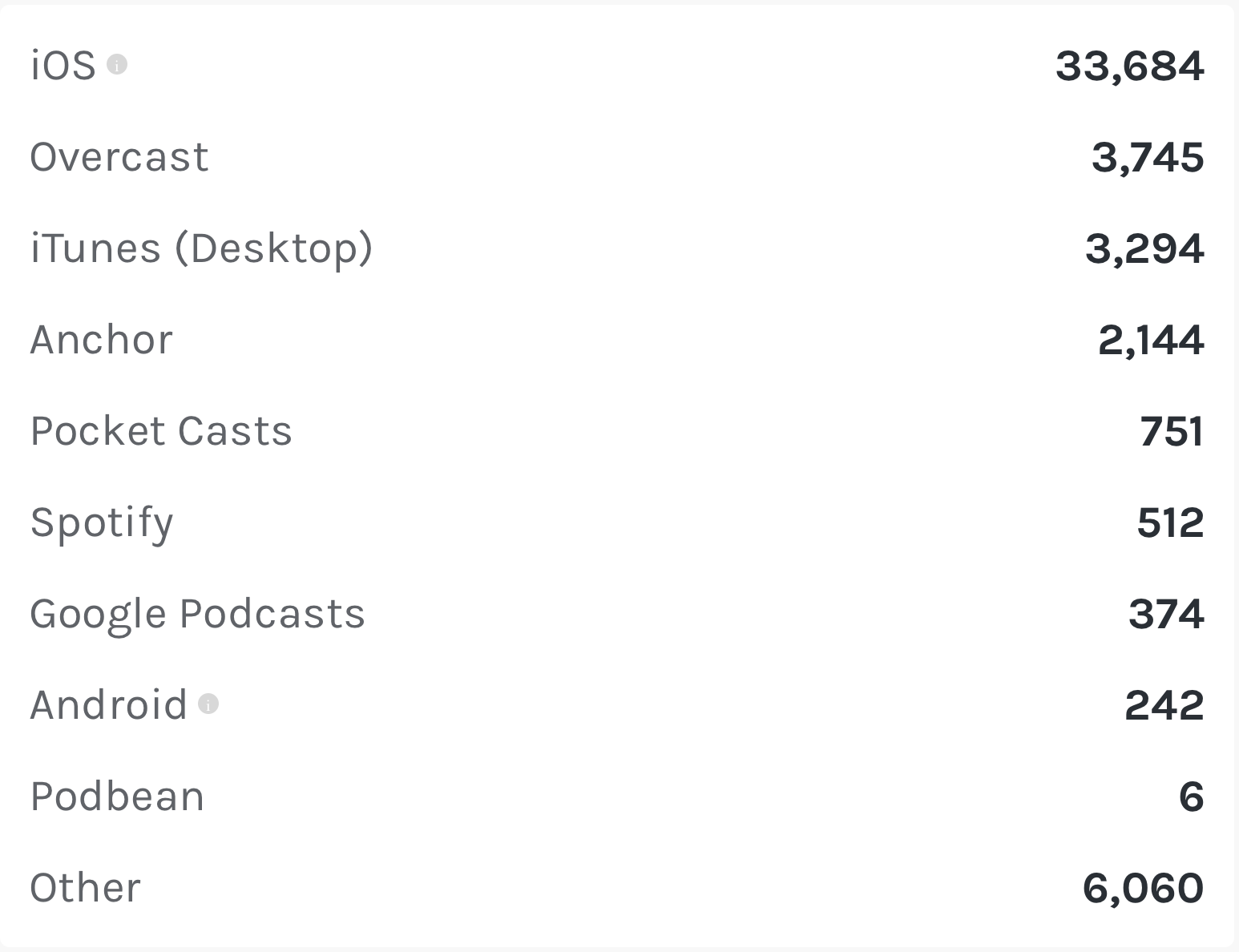
Task: Click the Anchor platform label
Action: coord(101,340)
